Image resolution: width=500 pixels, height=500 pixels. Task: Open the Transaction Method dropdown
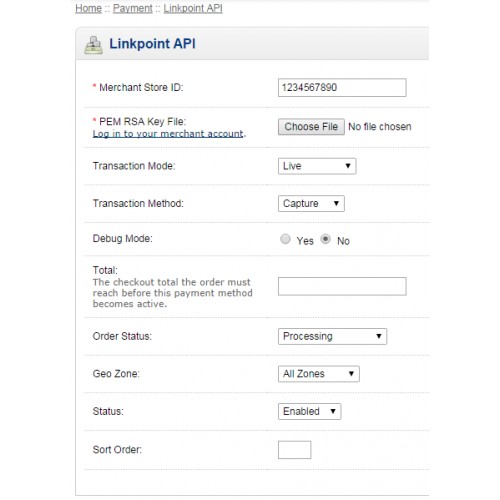pyautogui.click(x=311, y=203)
